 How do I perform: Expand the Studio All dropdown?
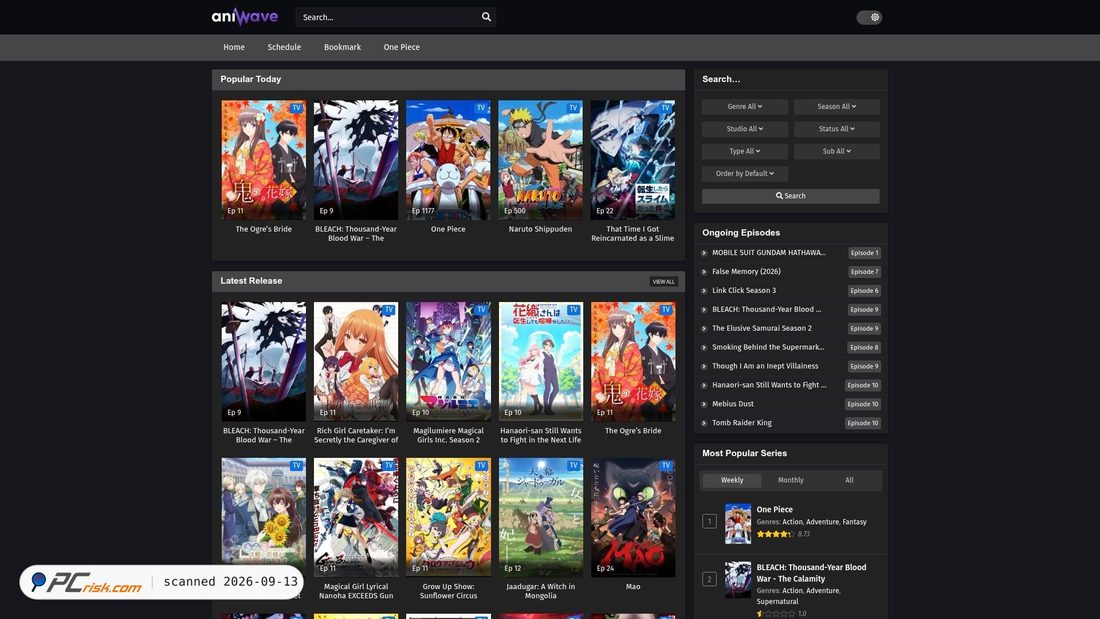click(x=744, y=129)
